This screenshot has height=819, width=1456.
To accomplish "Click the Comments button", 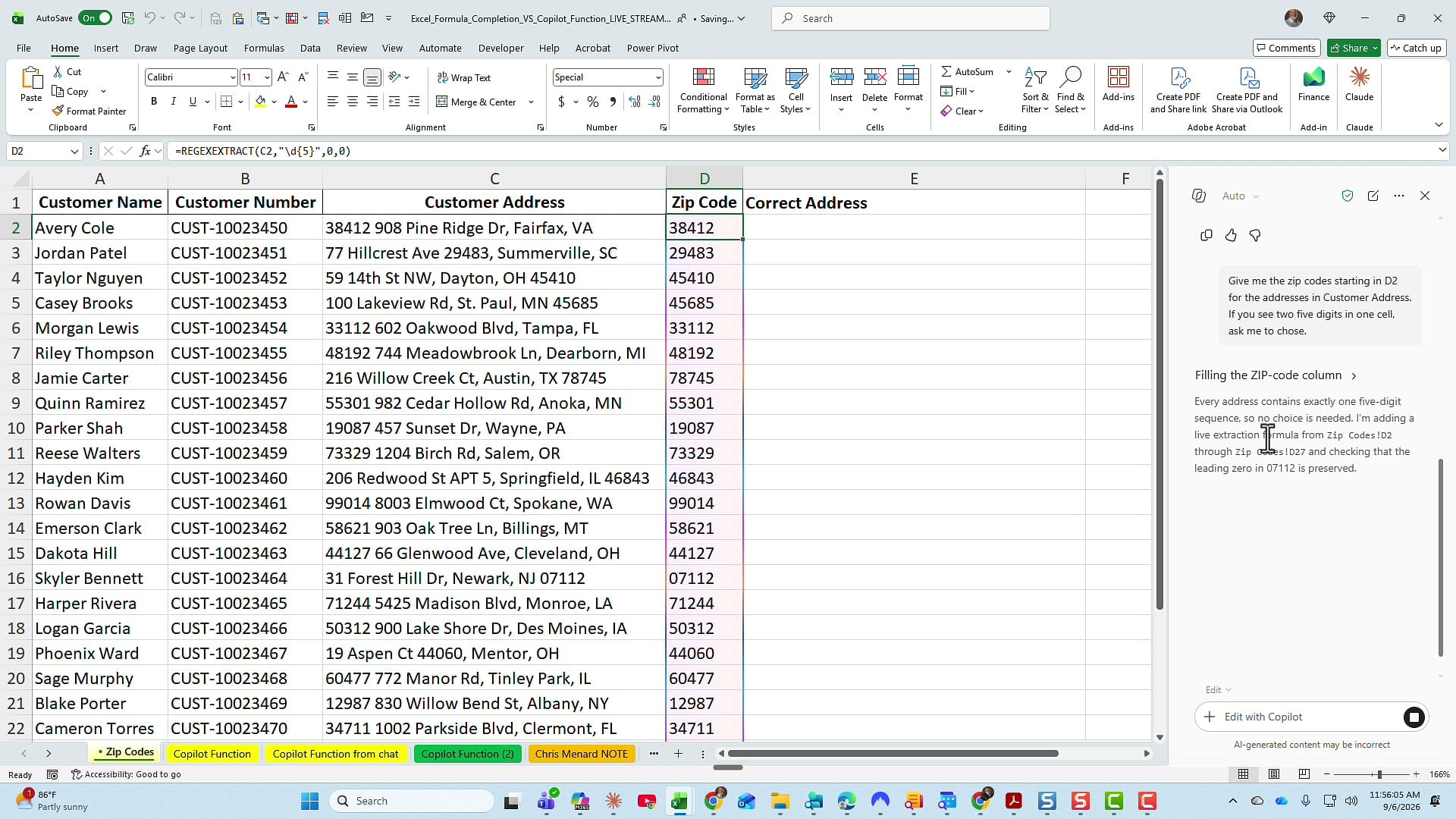I will point(1286,48).
